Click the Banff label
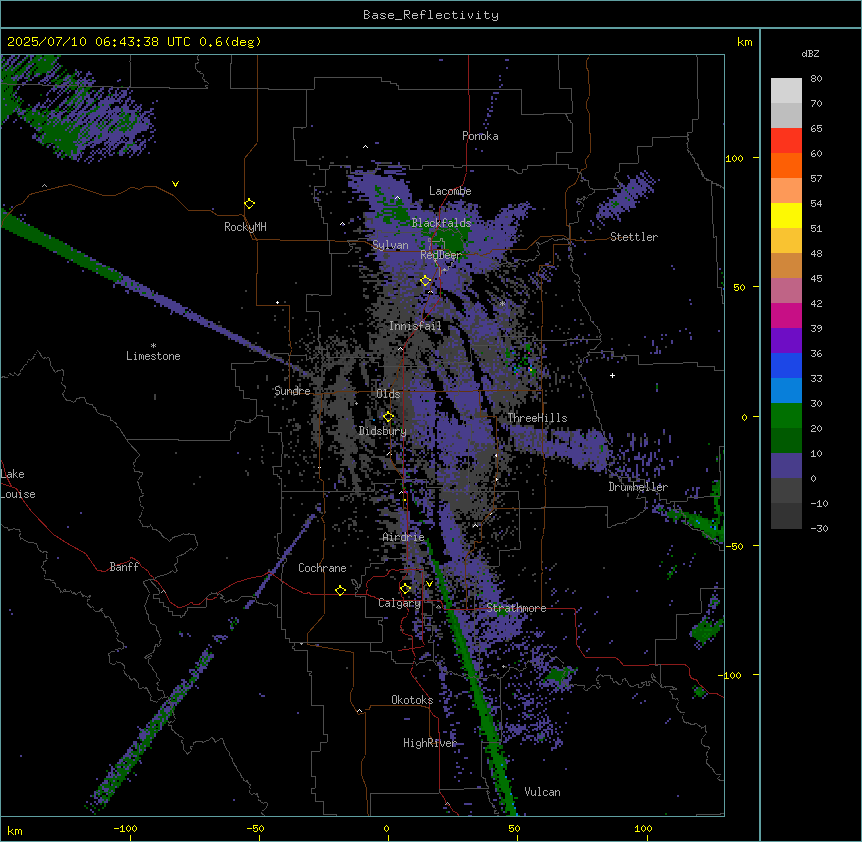The height and width of the screenshot is (842, 862). tap(124, 567)
